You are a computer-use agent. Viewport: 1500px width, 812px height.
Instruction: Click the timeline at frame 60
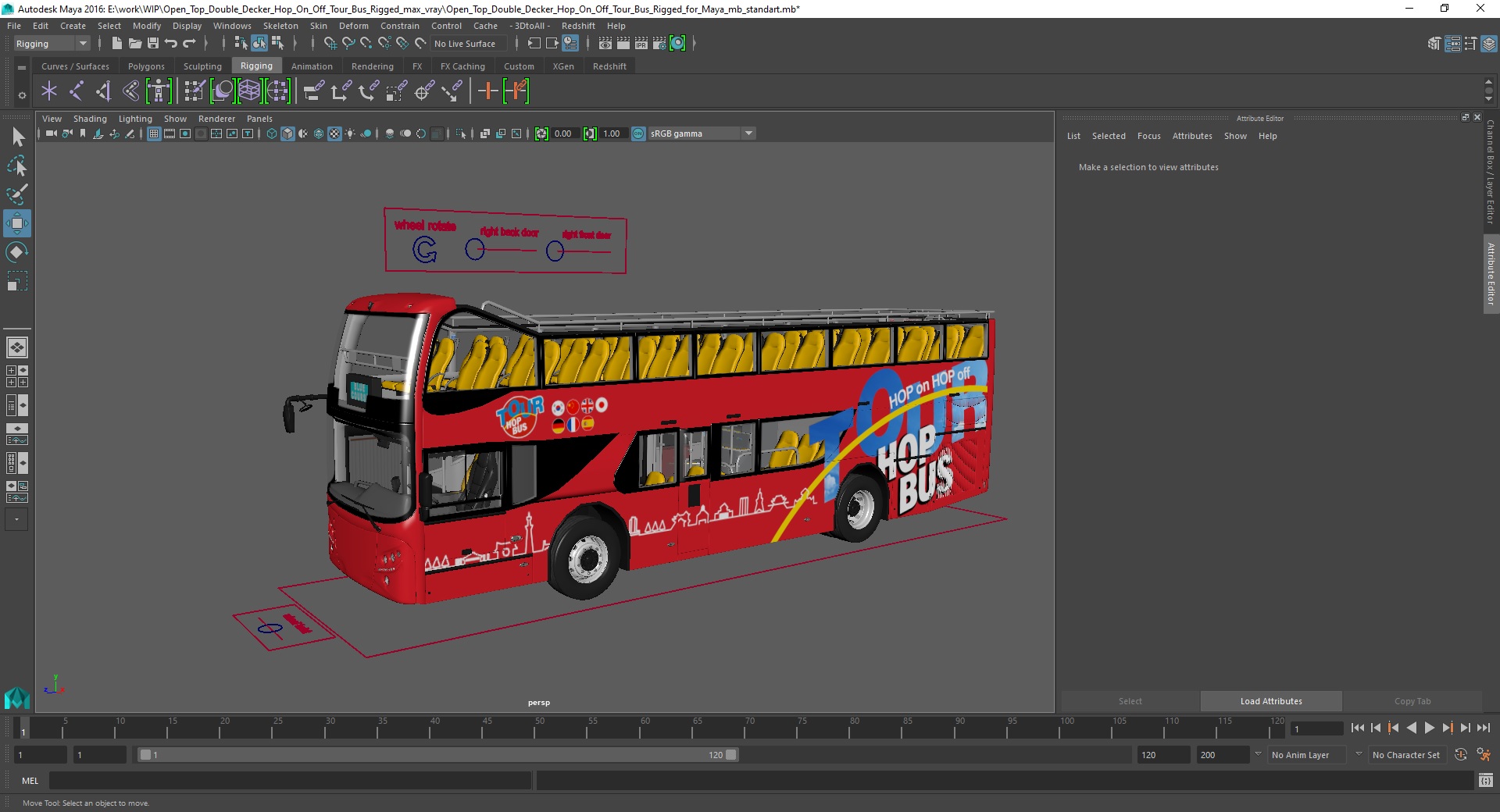[644, 728]
